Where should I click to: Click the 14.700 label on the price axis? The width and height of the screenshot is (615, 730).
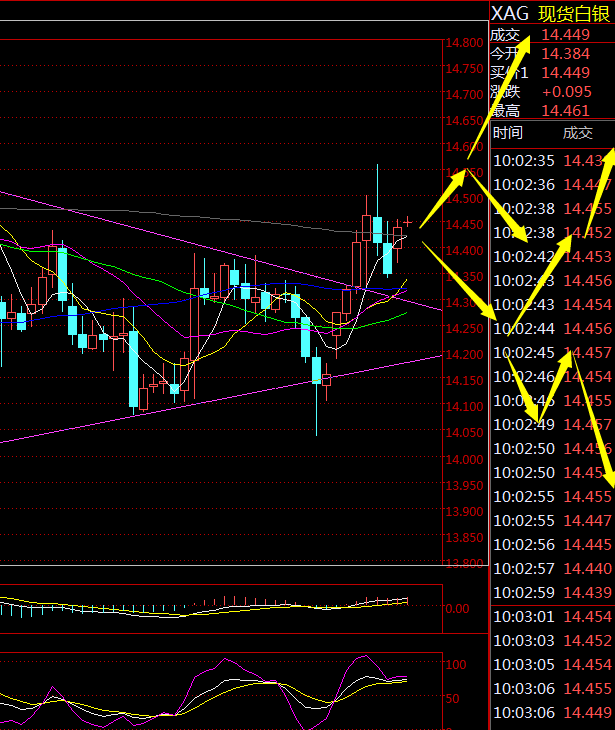coord(464,95)
